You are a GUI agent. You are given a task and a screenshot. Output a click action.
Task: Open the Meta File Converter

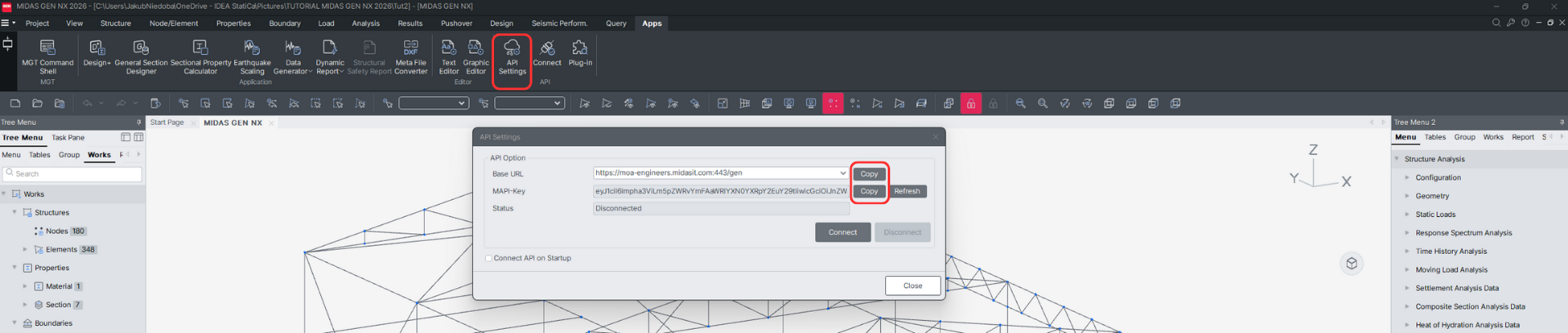click(411, 56)
